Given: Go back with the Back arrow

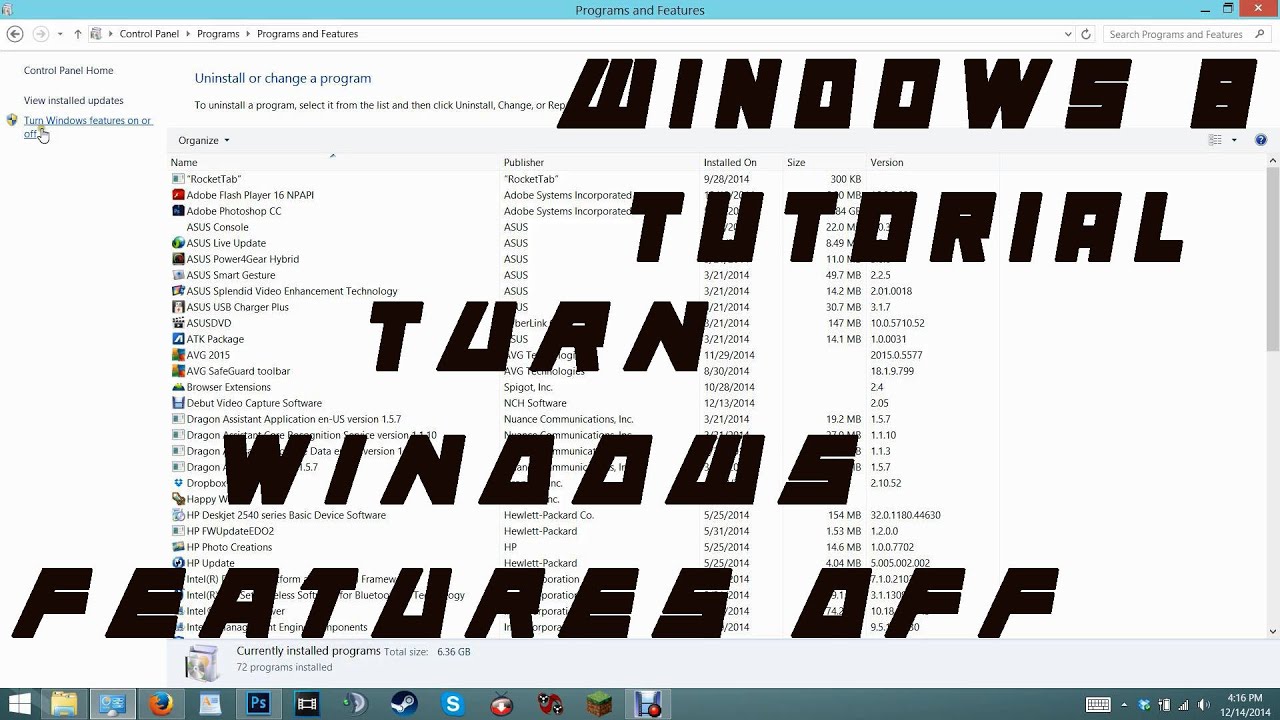Looking at the screenshot, I should 14,34.
